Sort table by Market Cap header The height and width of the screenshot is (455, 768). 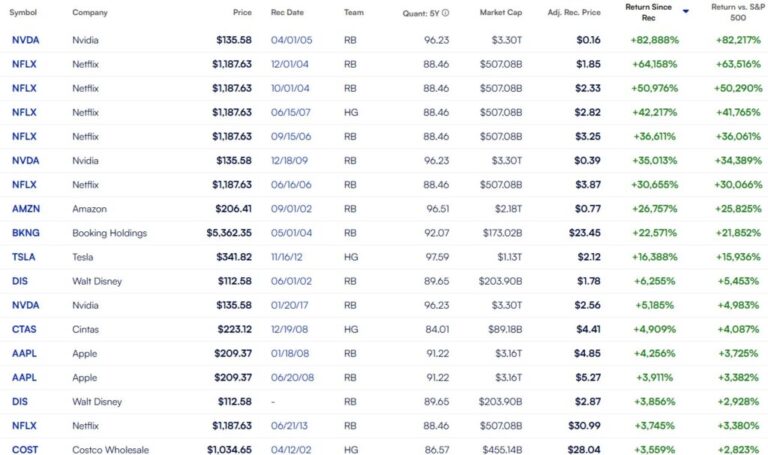(x=500, y=13)
